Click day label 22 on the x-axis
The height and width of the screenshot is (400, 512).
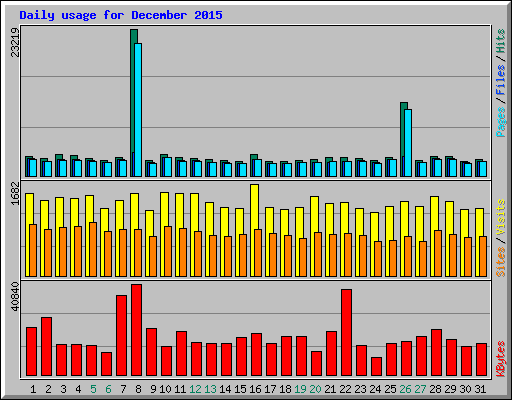pyautogui.click(x=345, y=389)
